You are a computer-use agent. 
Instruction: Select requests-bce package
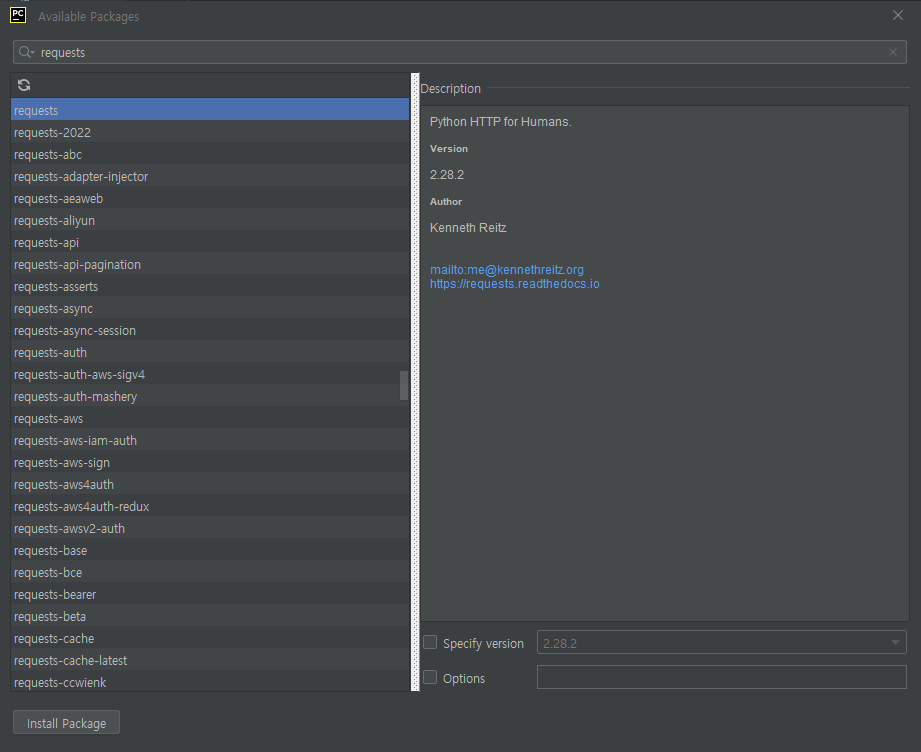point(210,572)
